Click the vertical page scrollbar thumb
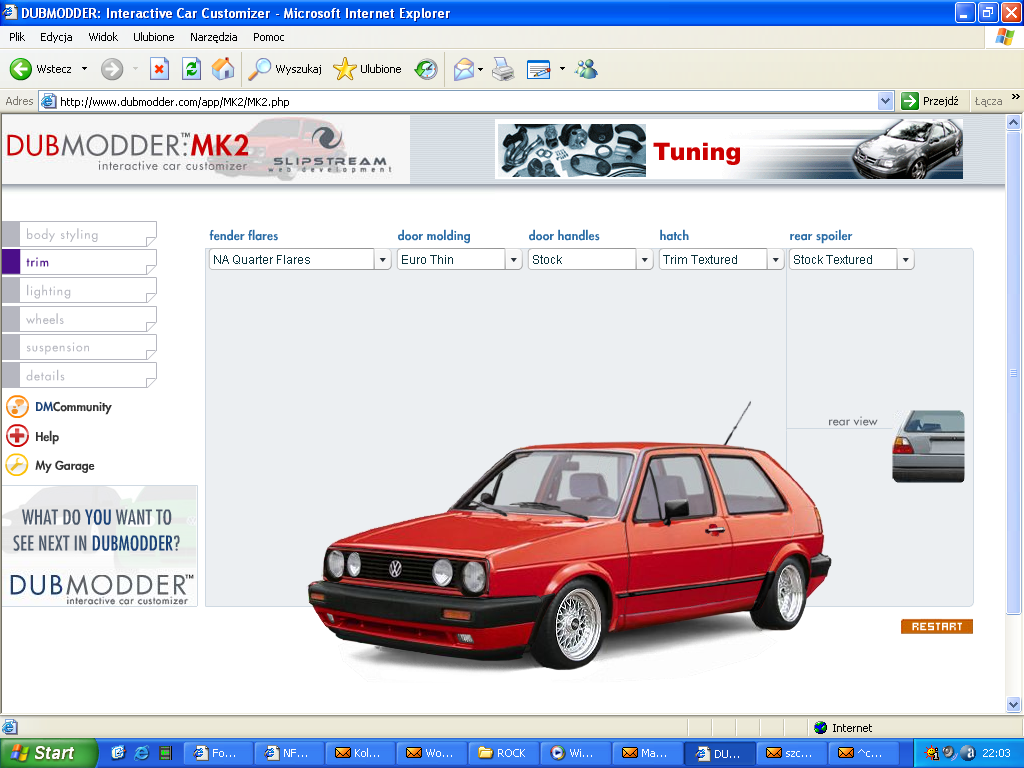Screen dimensions: 1024x768 click(x=1013, y=373)
